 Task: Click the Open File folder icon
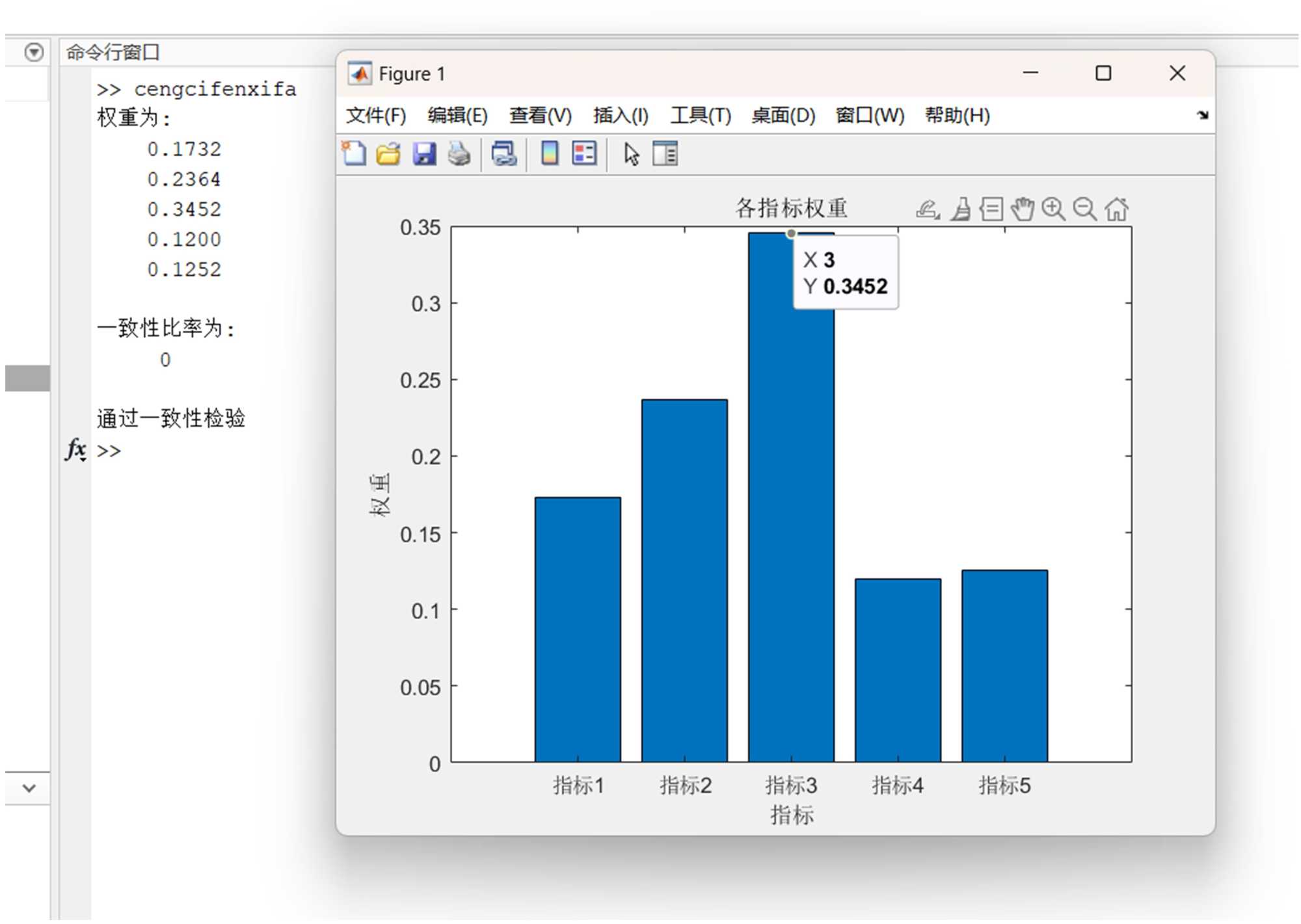coord(388,154)
